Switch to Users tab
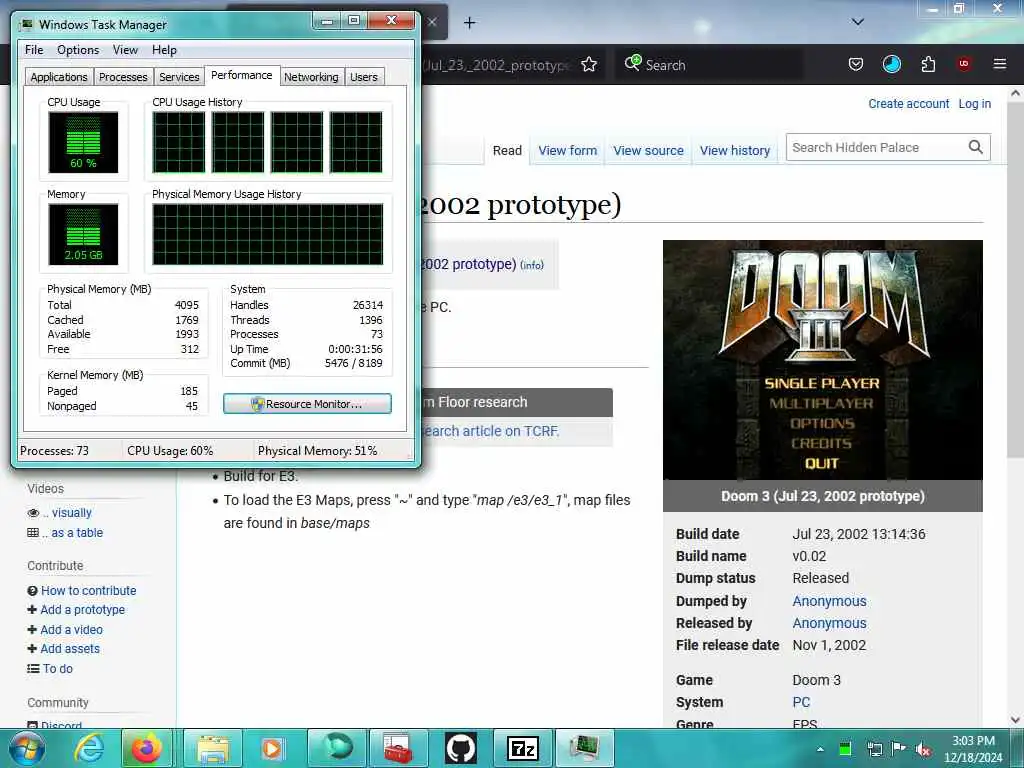Viewport: 1024px width, 768px height. coord(364,77)
